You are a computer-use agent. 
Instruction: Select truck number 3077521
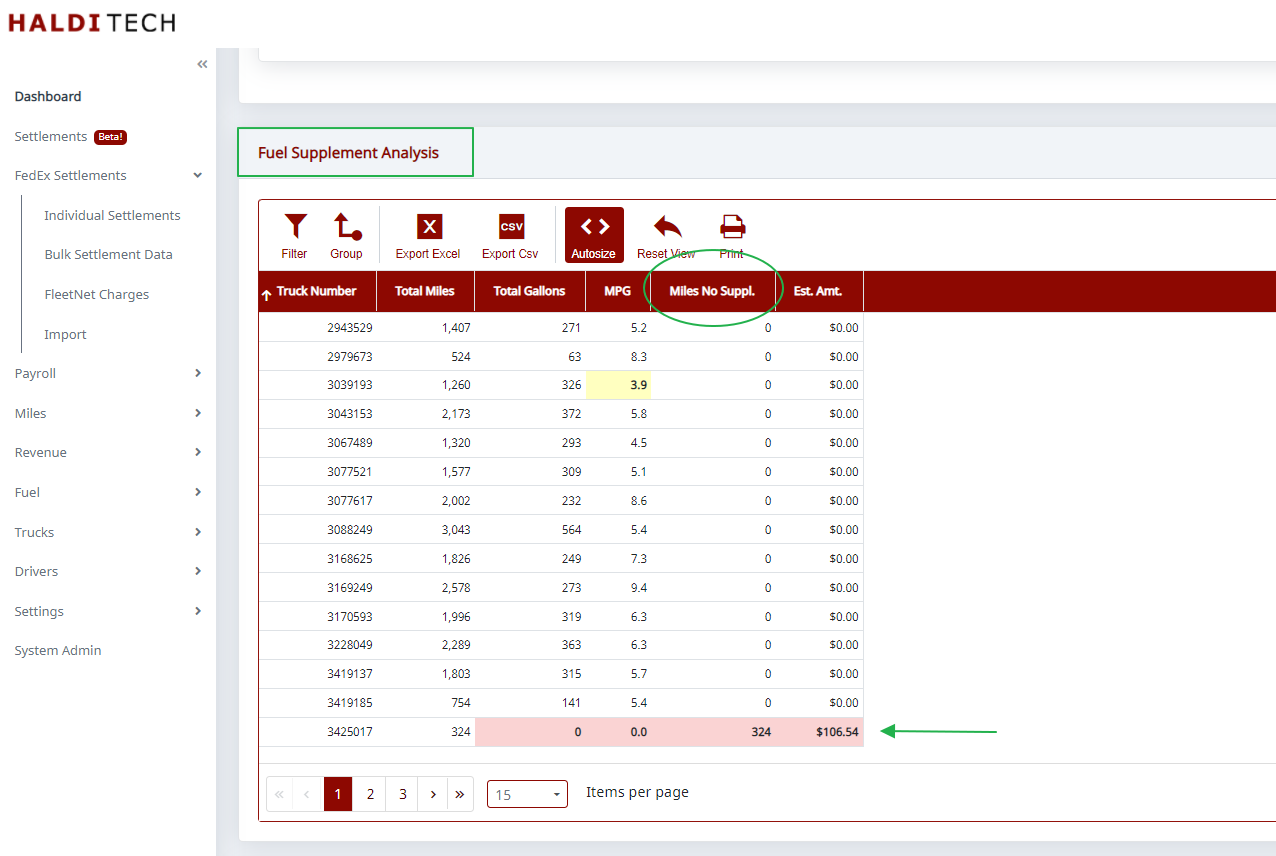[x=350, y=472]
